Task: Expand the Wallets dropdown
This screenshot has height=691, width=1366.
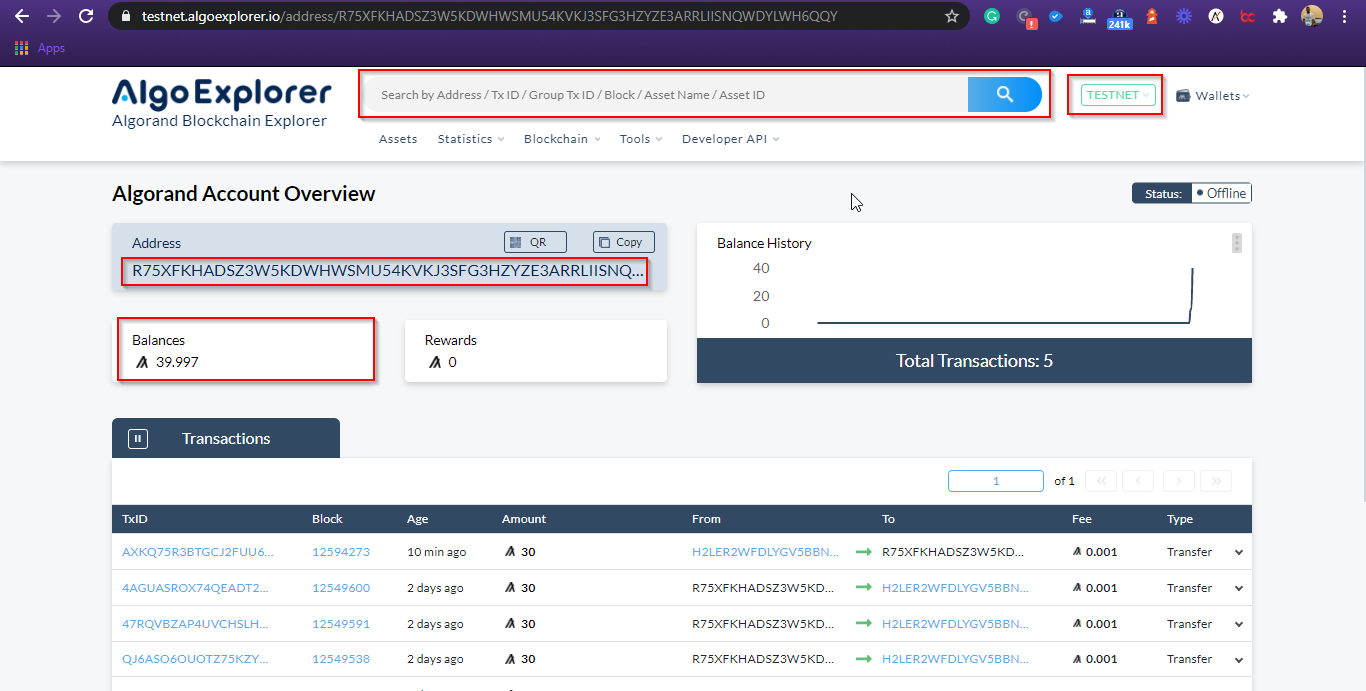Action: pos(1212,95)
